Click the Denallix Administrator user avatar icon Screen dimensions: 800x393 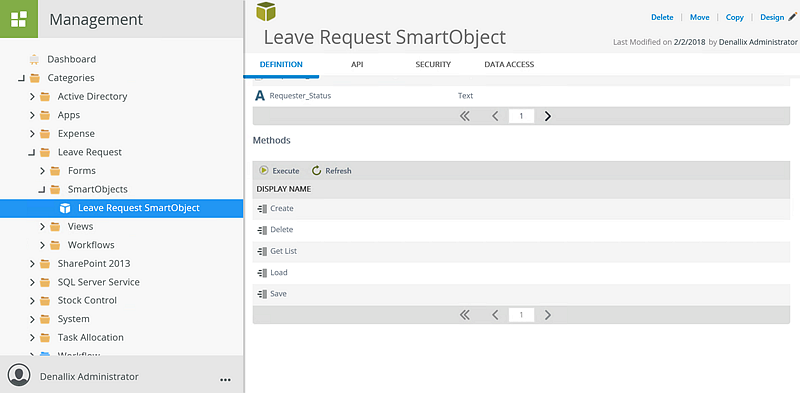click(x=19, y=376)
